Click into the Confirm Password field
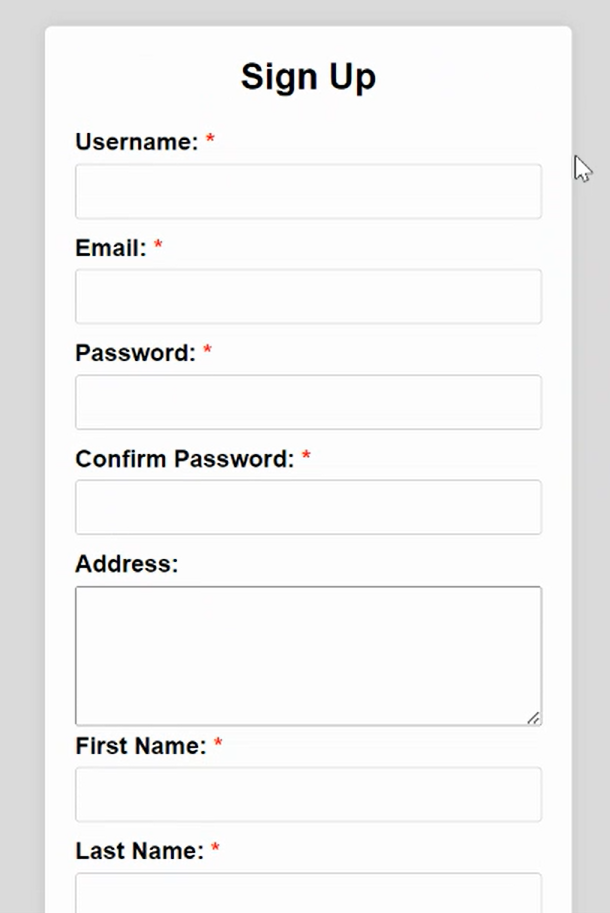The height and width of the screenshot is (913, 610). [x=308, y=507]
